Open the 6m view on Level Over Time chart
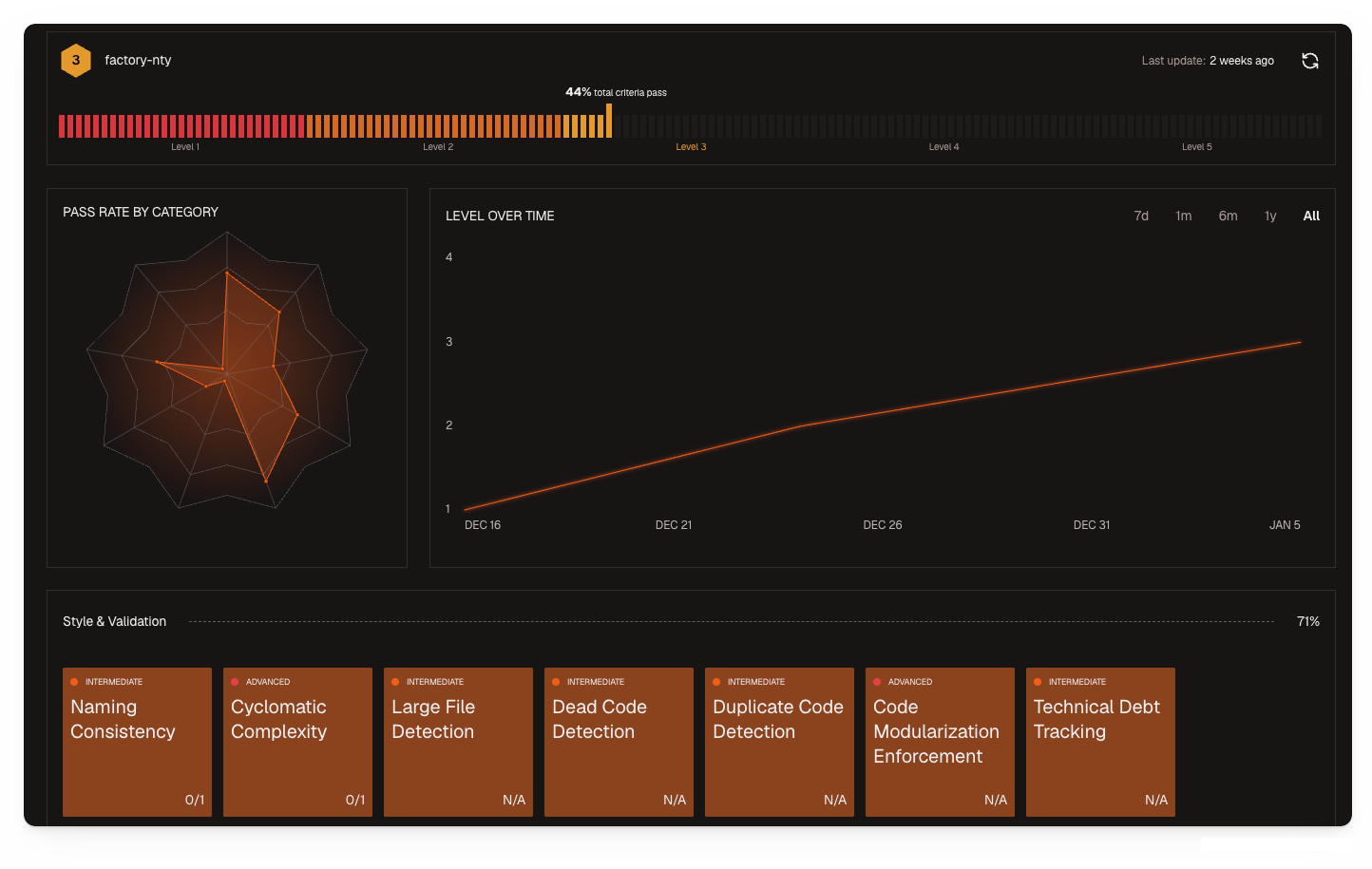1372x869 pixels. (x=1228, y=216)
